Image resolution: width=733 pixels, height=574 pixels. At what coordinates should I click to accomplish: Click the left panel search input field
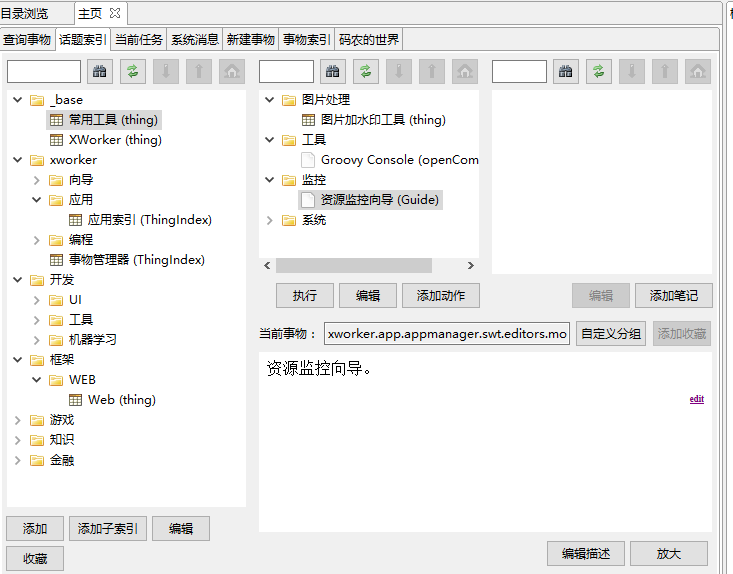[x=44, y=72]
